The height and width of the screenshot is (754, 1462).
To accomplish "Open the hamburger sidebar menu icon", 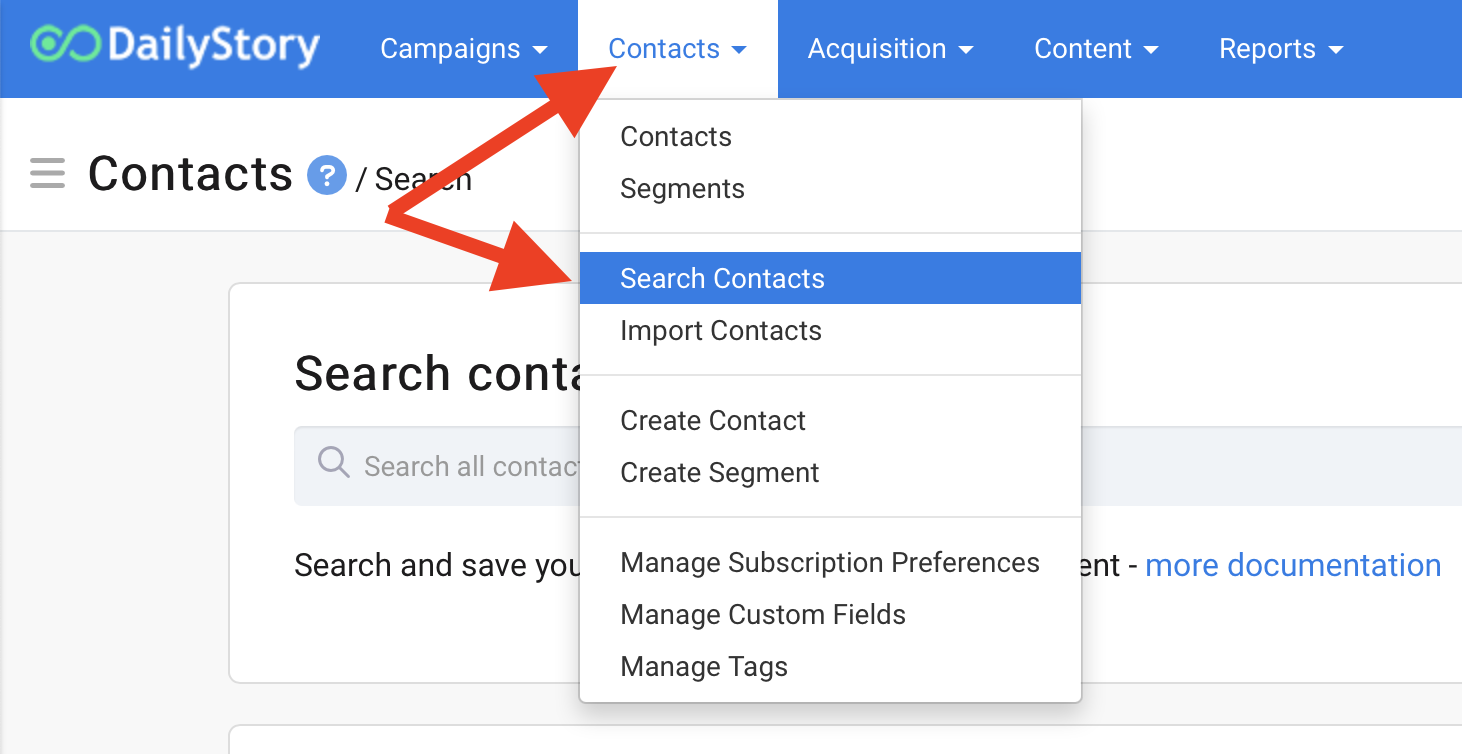I will [47, 174].
